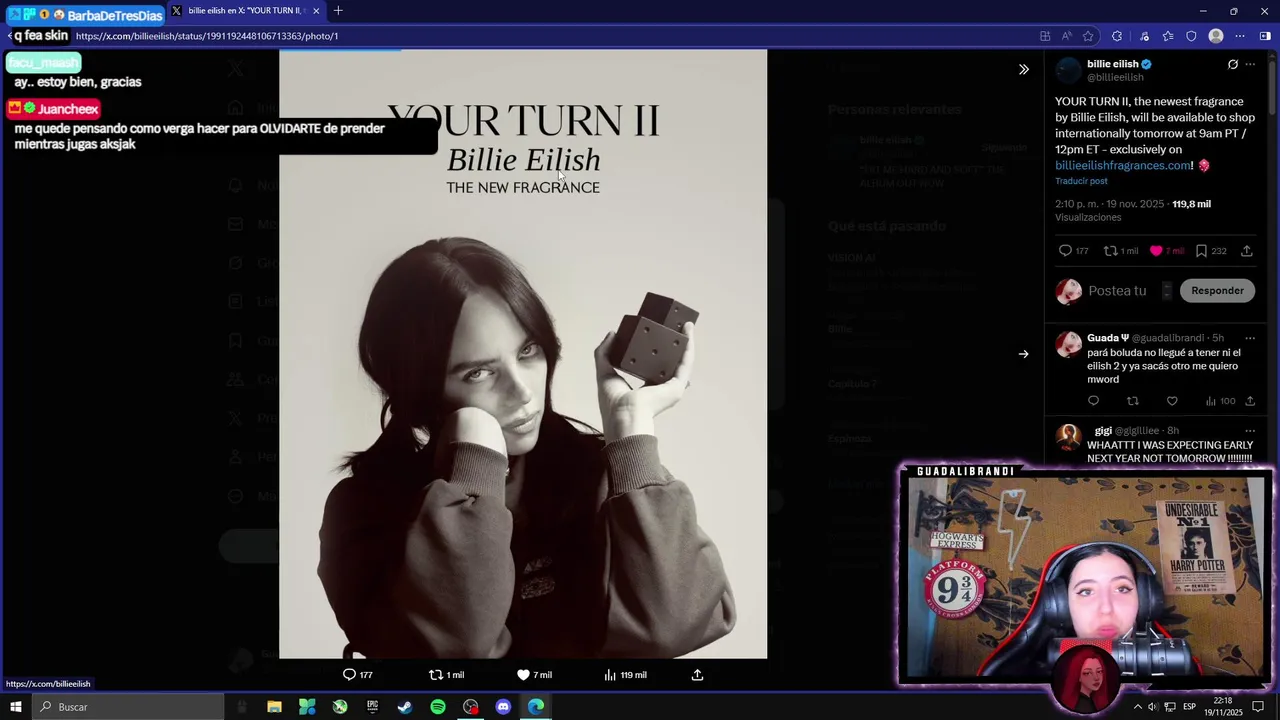
Task: Open more options on gigi's reply
Action: [x=1250, y=431]
